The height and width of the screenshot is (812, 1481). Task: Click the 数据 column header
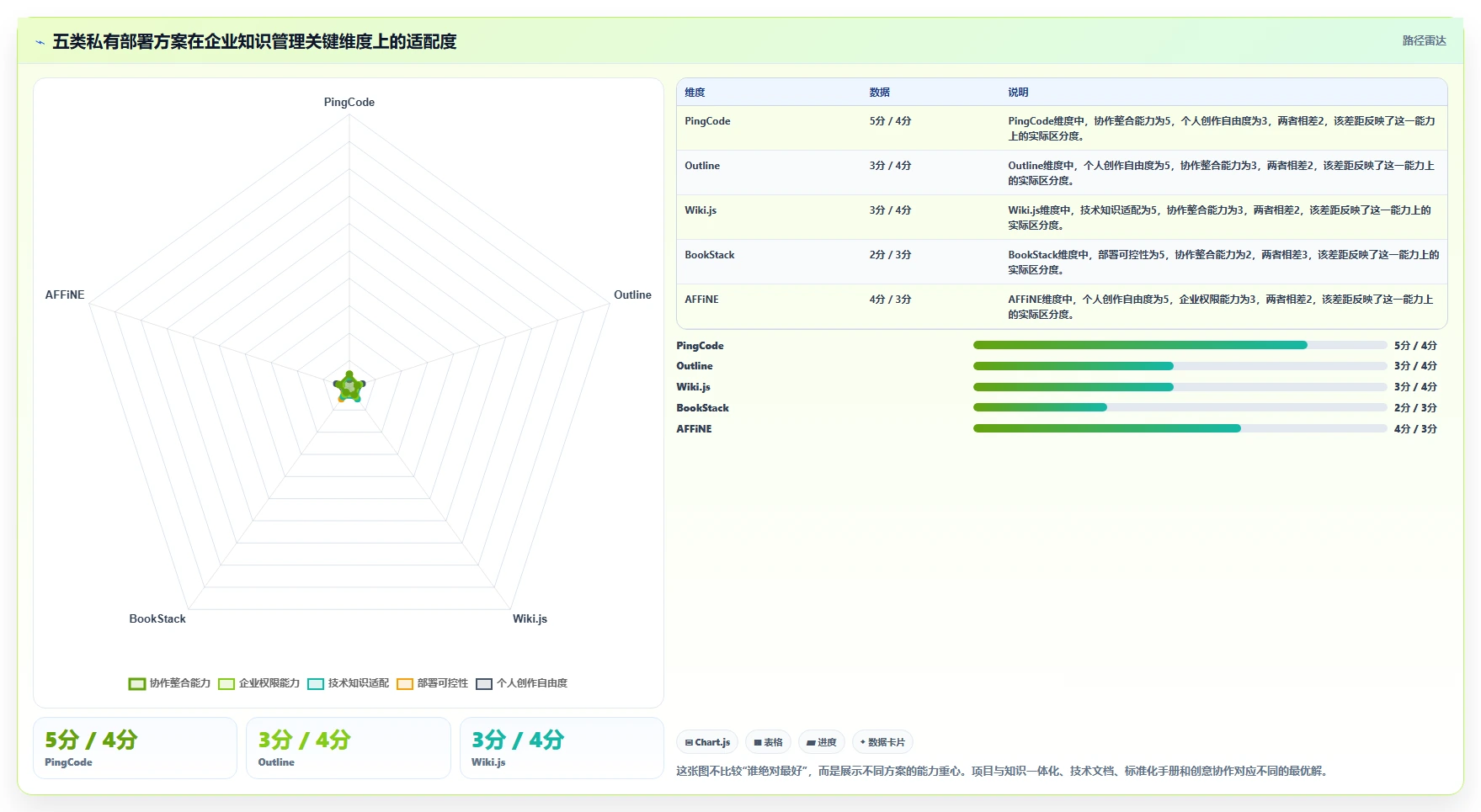[x=880, y=93]
